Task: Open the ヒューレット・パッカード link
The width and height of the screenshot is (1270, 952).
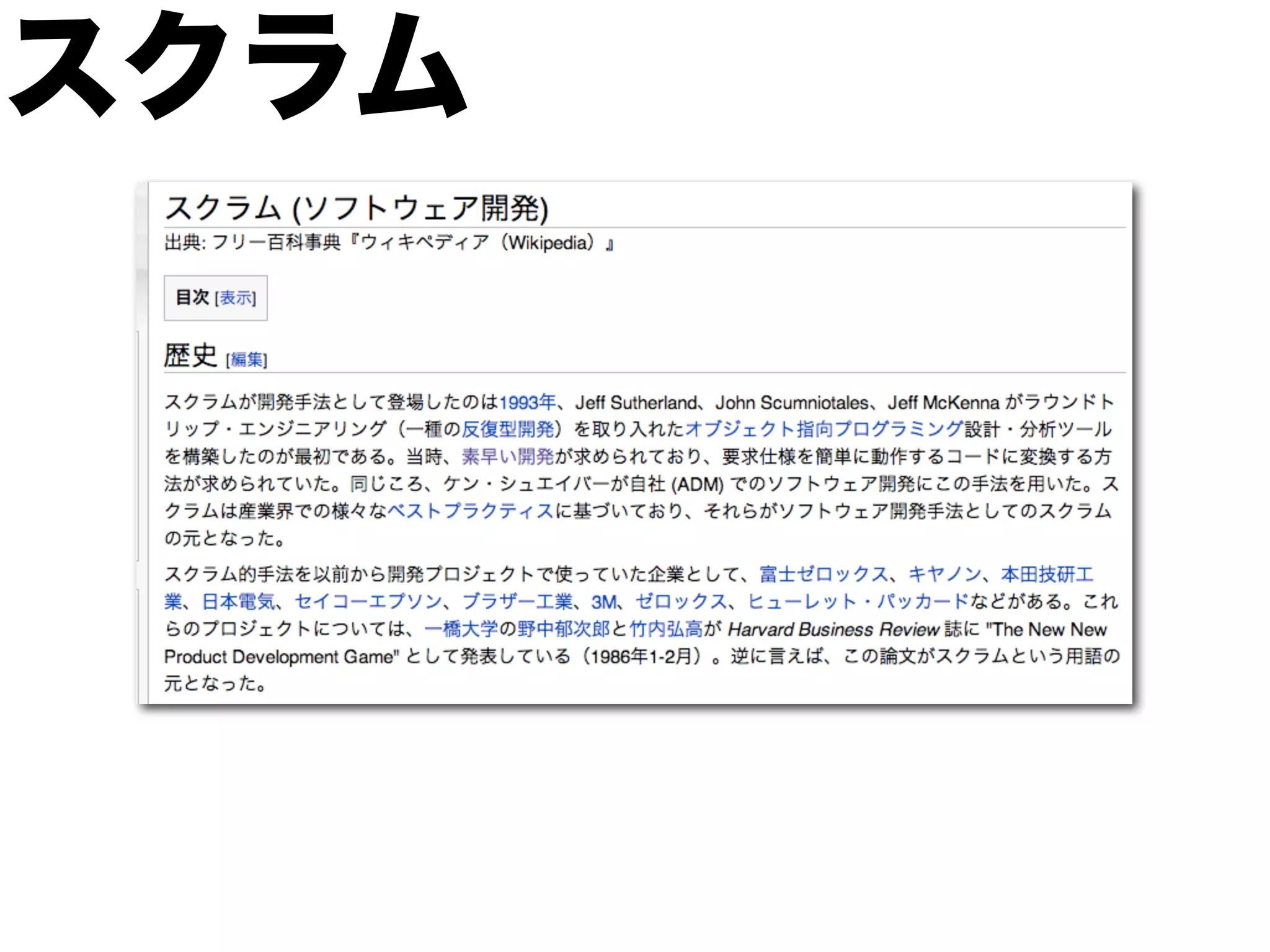Action: [x=858, y=601]
